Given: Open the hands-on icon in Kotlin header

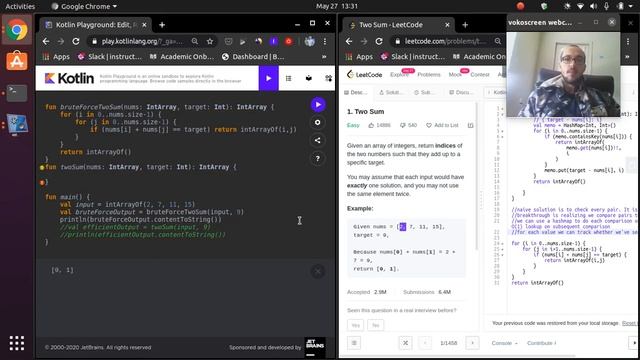Looking at the screenshot, I should [x=309, y=78].
